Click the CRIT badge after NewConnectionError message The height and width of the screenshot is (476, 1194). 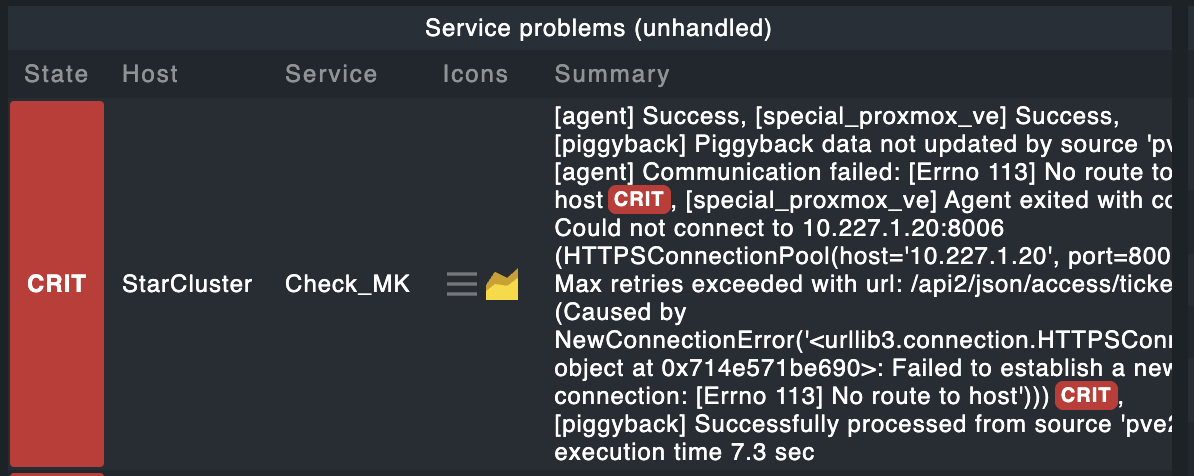point(1086,395)
